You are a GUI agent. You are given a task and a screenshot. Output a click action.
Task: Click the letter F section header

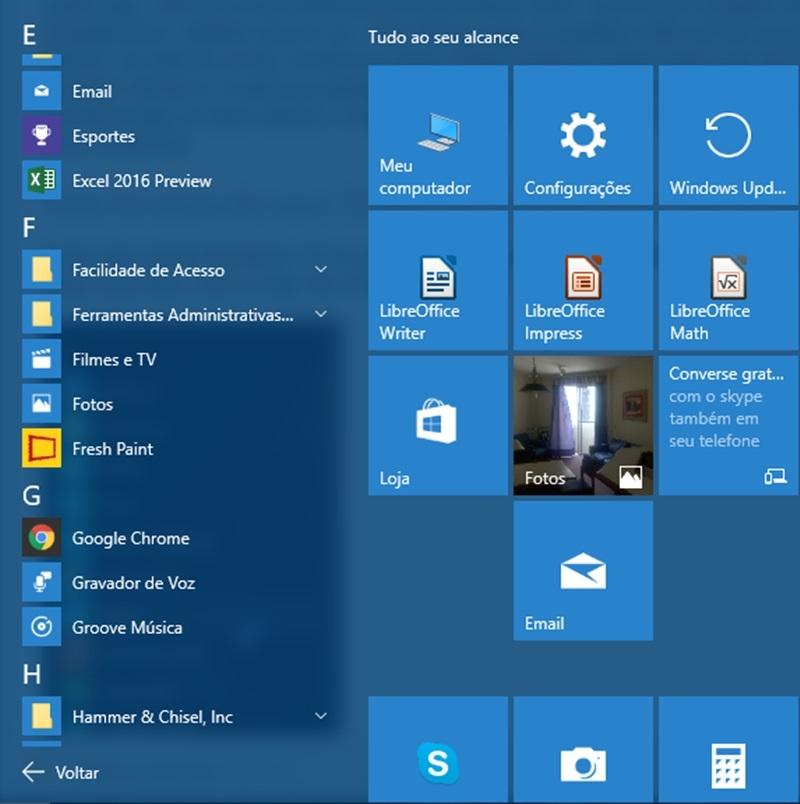[30, 227]
